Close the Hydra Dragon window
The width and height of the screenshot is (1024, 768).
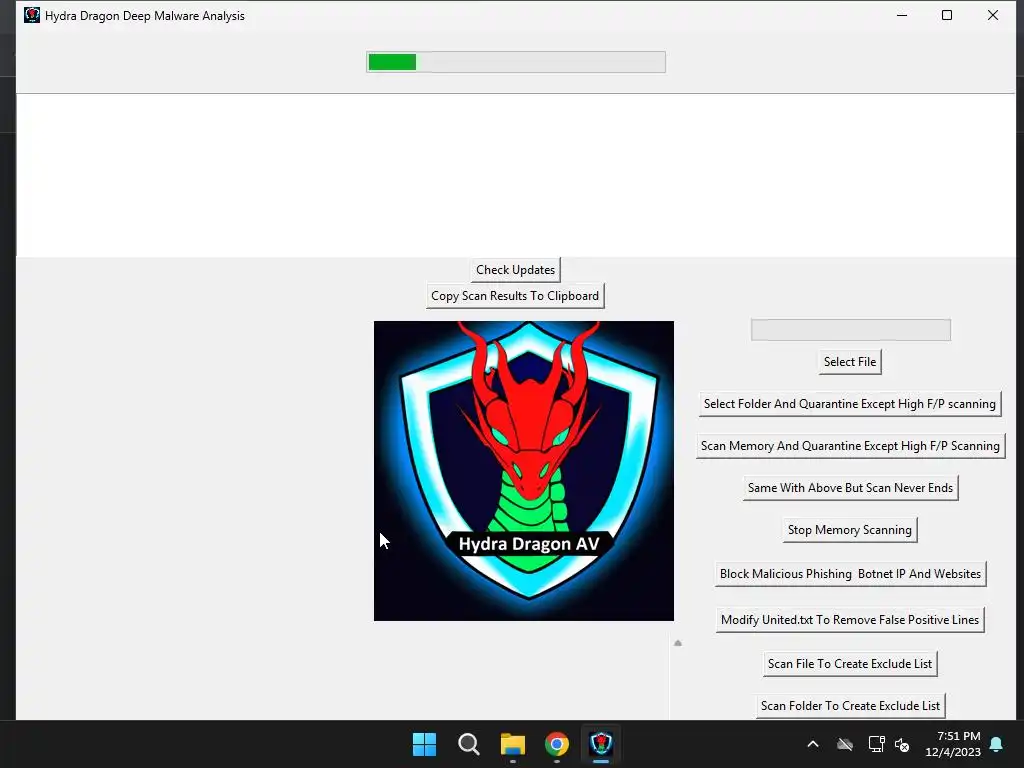pyautogui.click(x=993, y=15)
